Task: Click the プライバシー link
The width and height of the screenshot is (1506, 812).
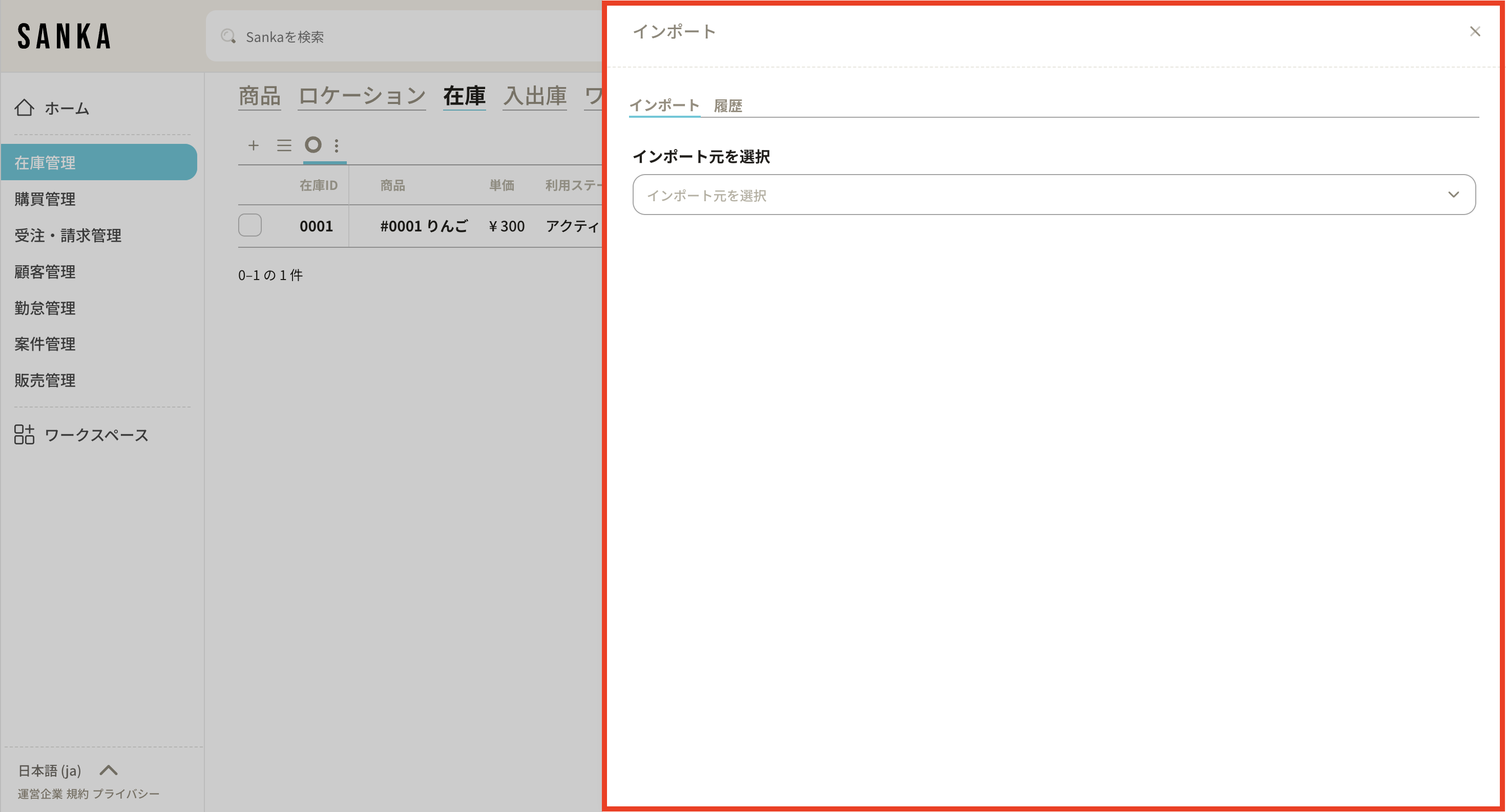Action: click(127, 794)
